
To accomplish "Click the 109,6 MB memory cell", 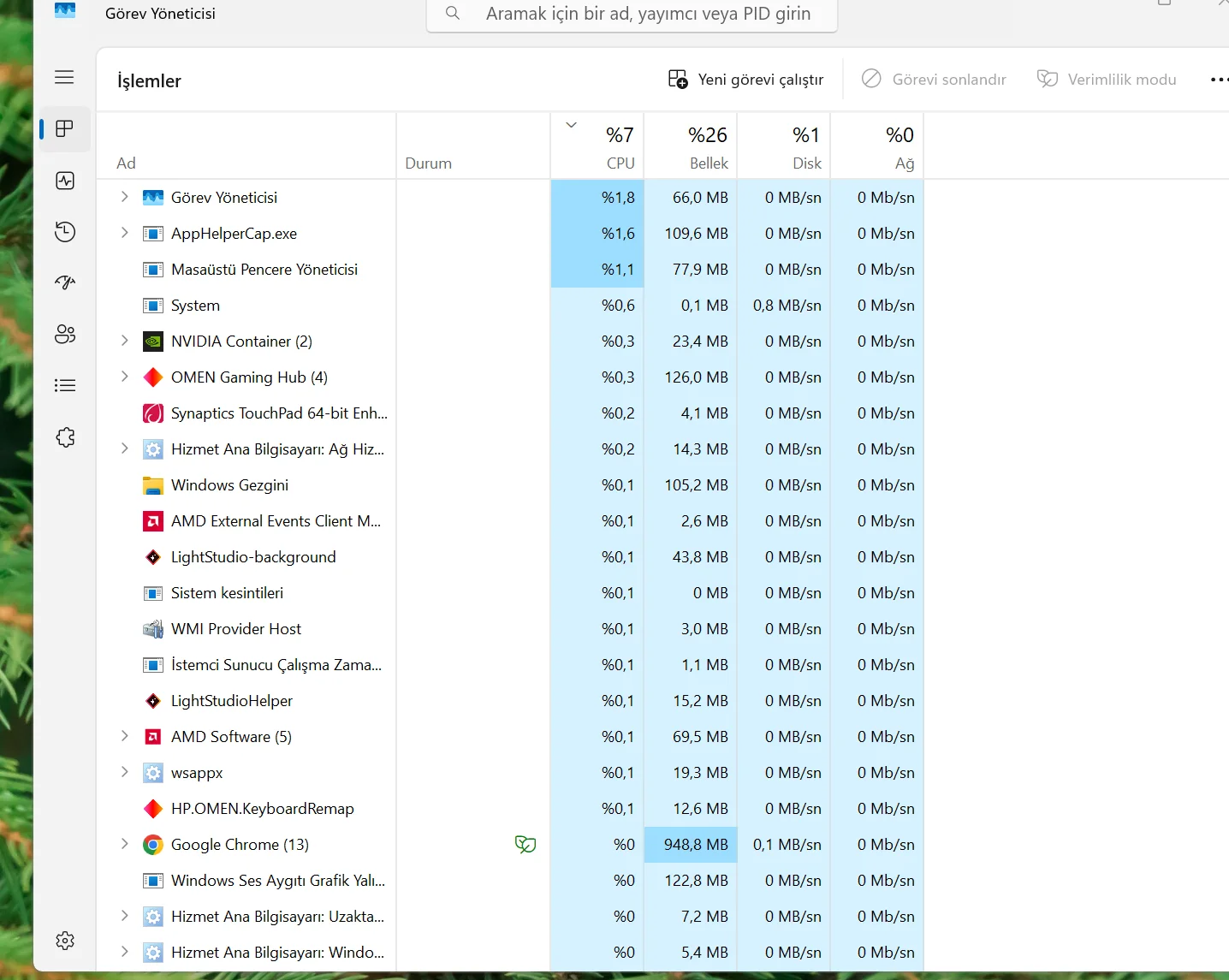I will coord(691,234).
